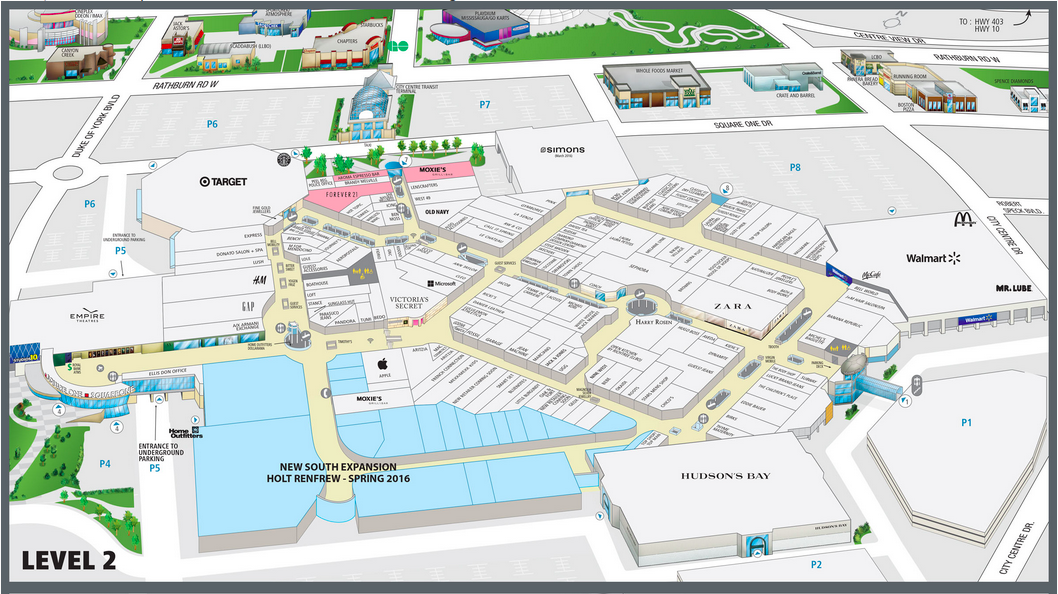Screen dimensions: 1058x594
Task: Select the Sephora store label
Action: (638, 269)
